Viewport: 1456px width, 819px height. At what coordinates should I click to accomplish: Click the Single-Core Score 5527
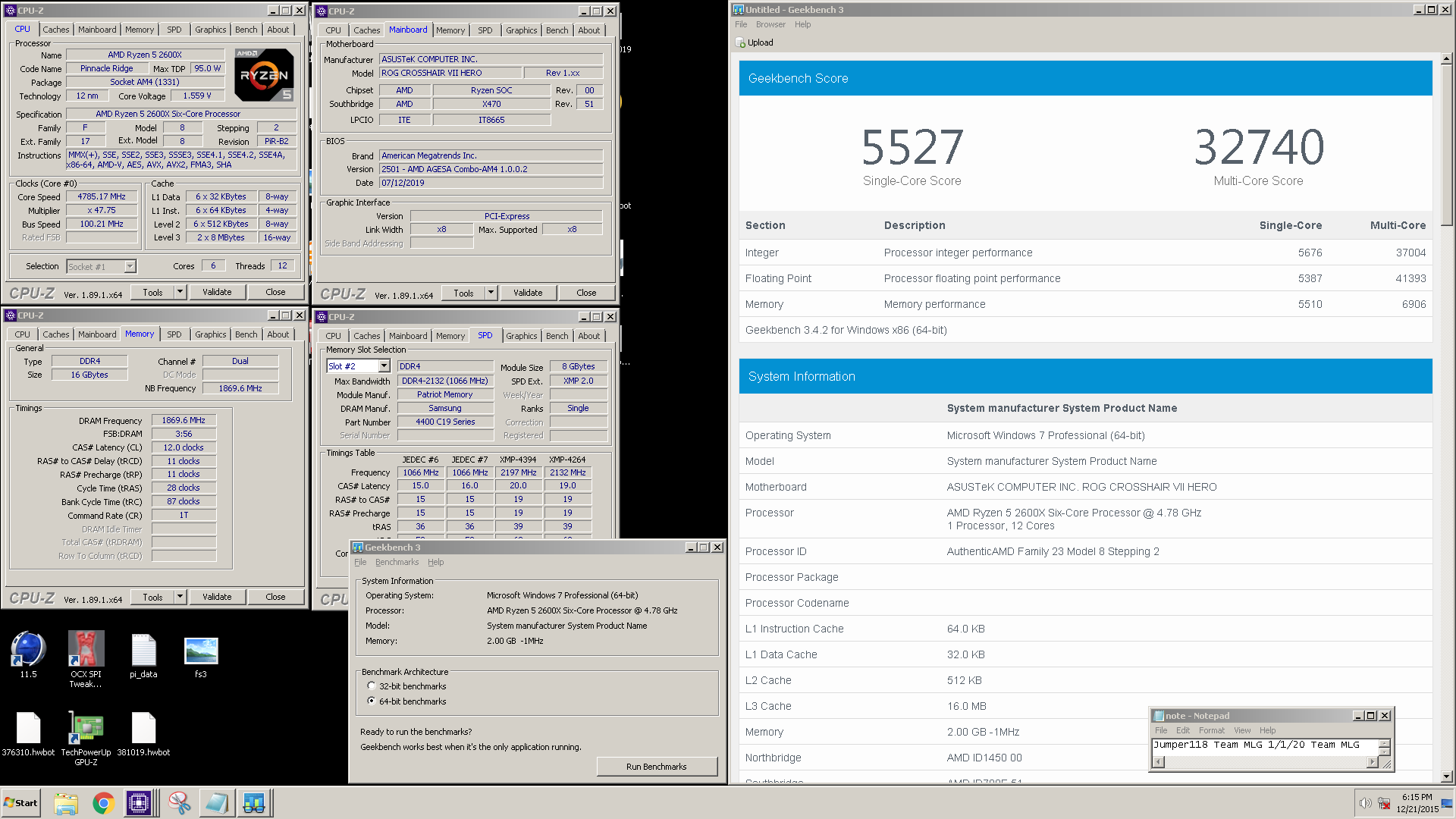click(912, 147)
